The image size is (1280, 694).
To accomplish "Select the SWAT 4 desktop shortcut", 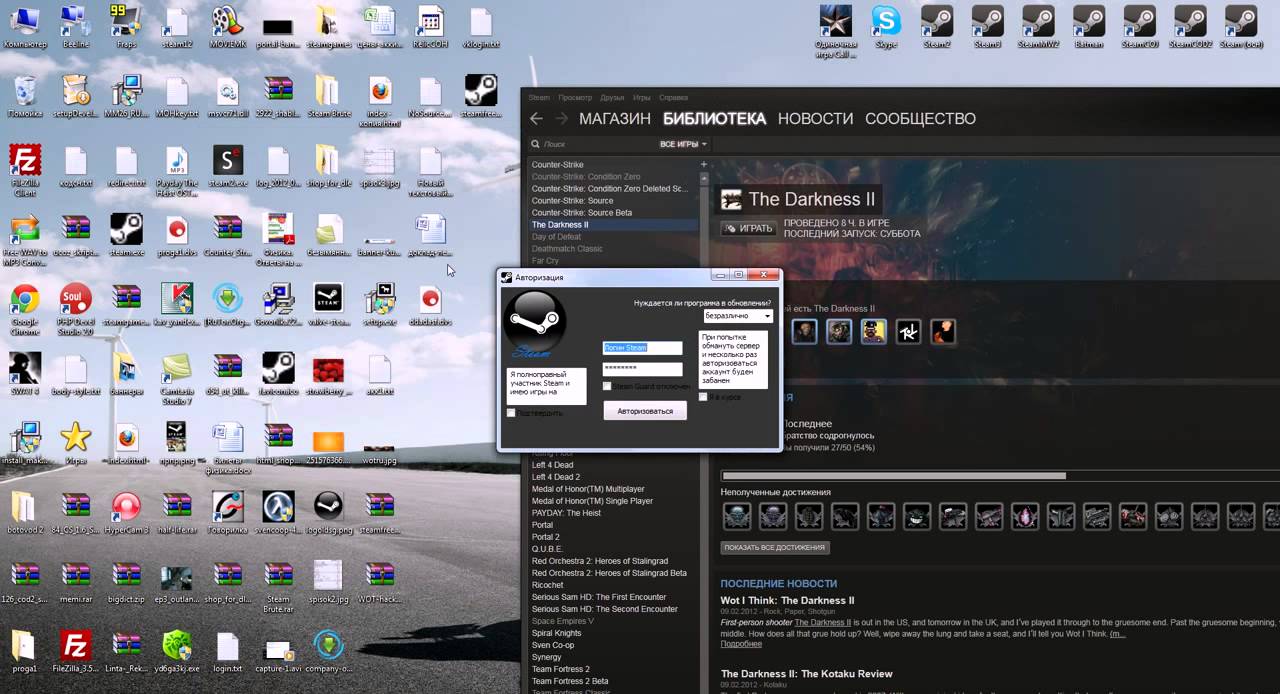I will click(x=25, y=374).
